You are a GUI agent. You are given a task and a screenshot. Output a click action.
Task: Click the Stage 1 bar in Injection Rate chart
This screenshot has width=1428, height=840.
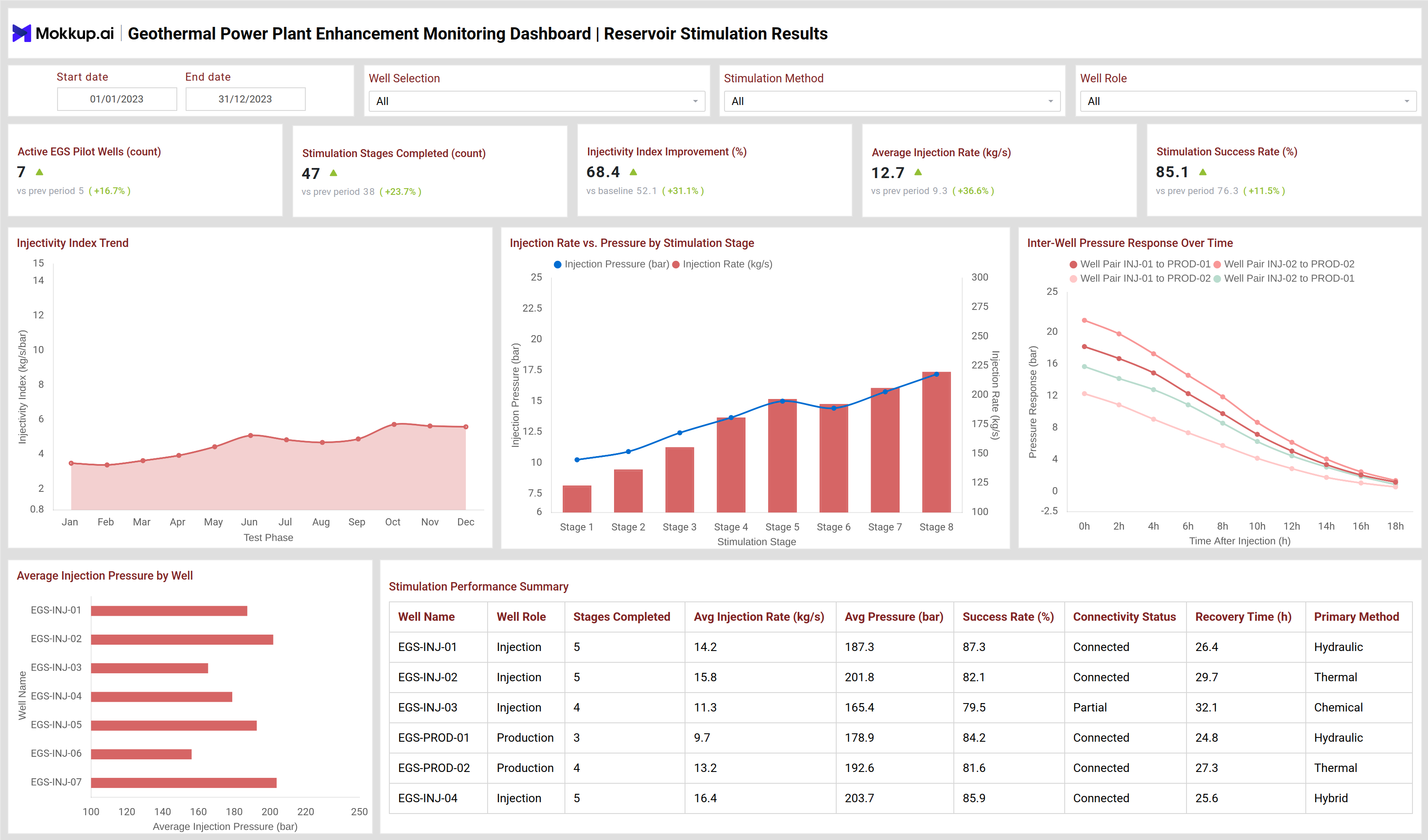point(577,499)
